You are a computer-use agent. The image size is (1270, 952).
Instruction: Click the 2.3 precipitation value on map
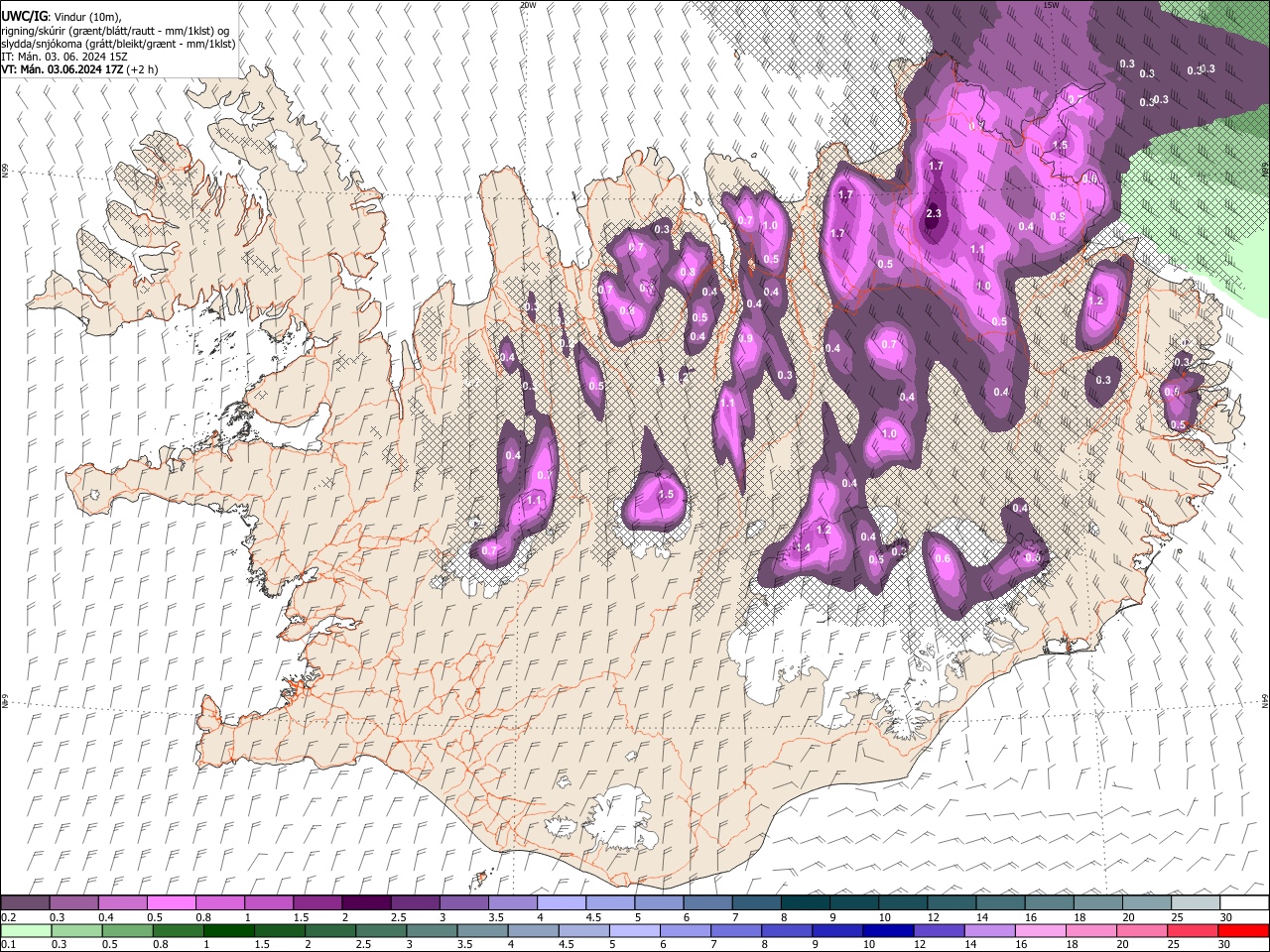click(x=934, y=213)
